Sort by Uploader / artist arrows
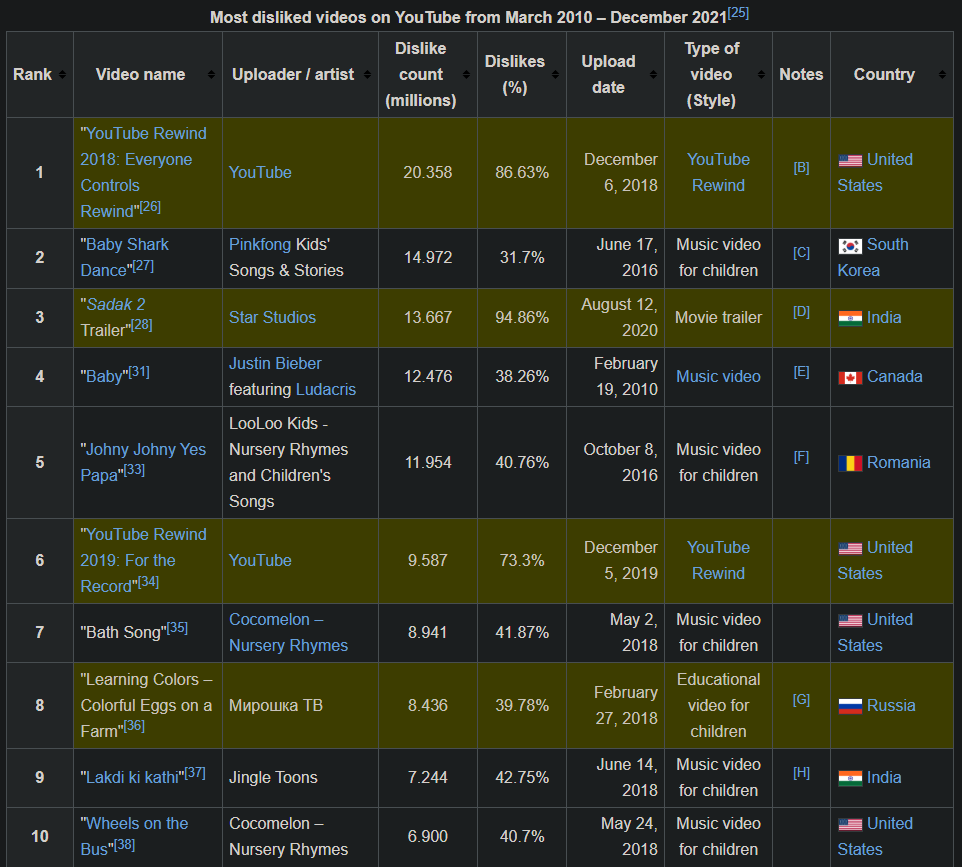 pos(367,75)
